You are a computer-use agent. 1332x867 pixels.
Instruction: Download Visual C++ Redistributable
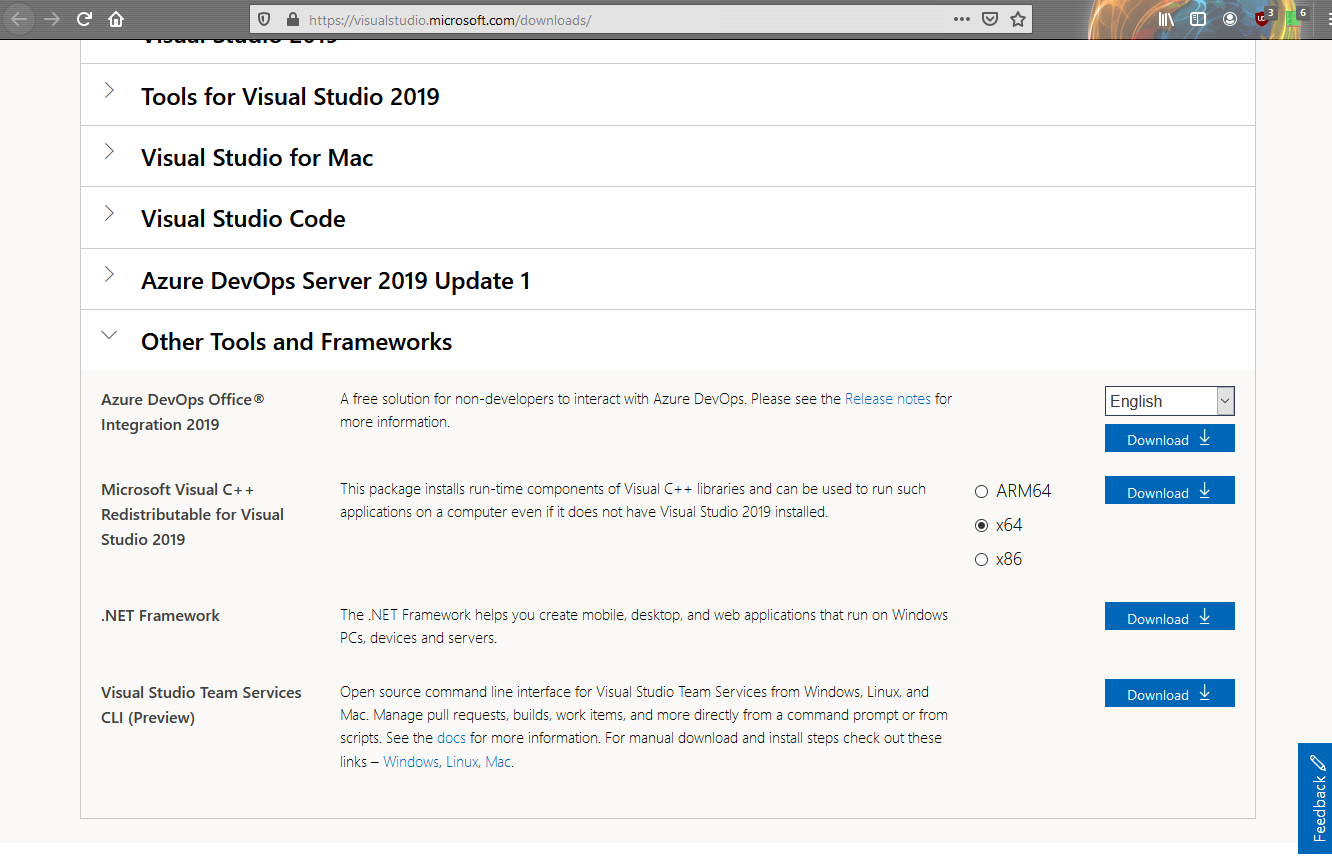pyautogui.click(x=1170, y=490)
